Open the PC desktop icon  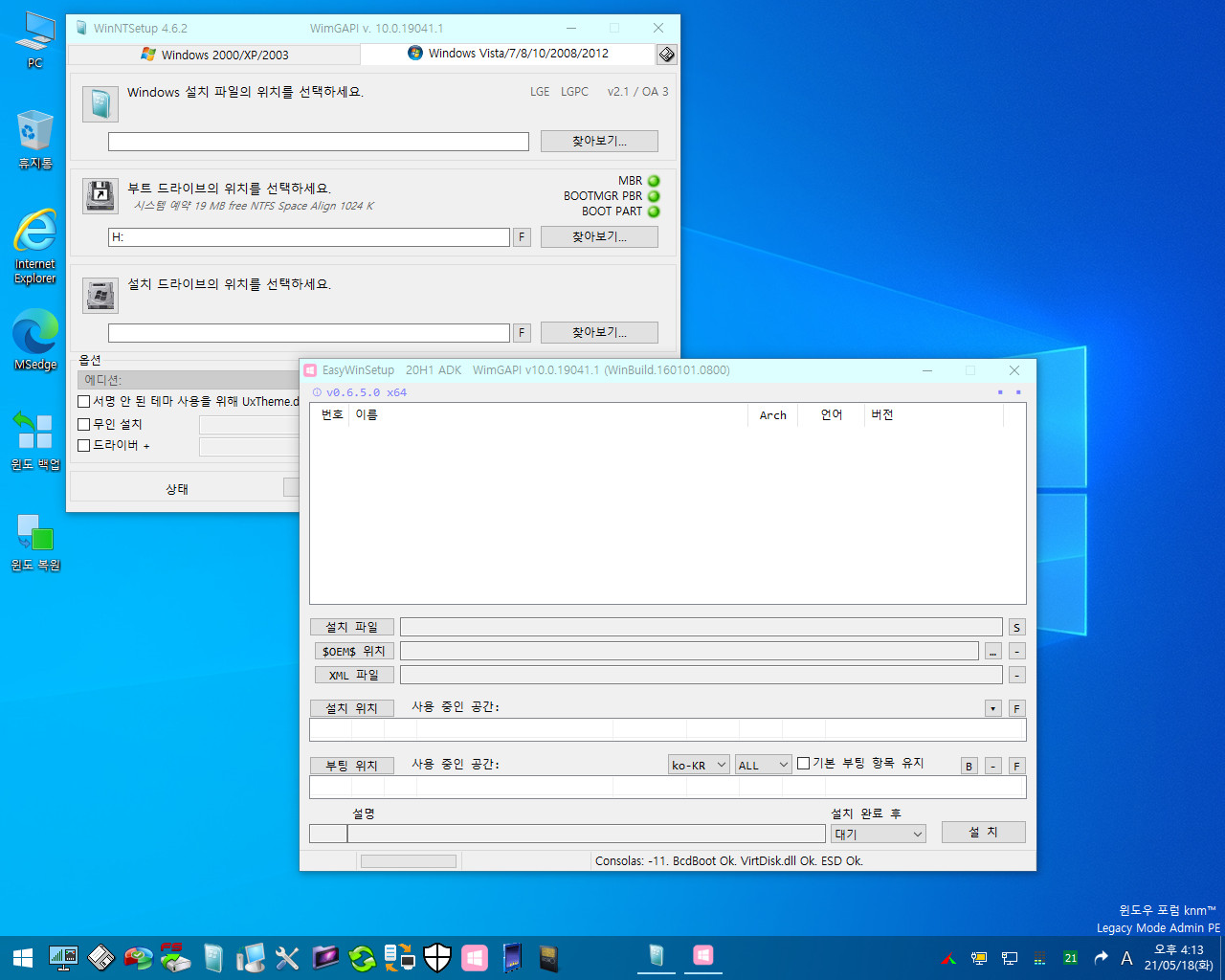point(35,40)
